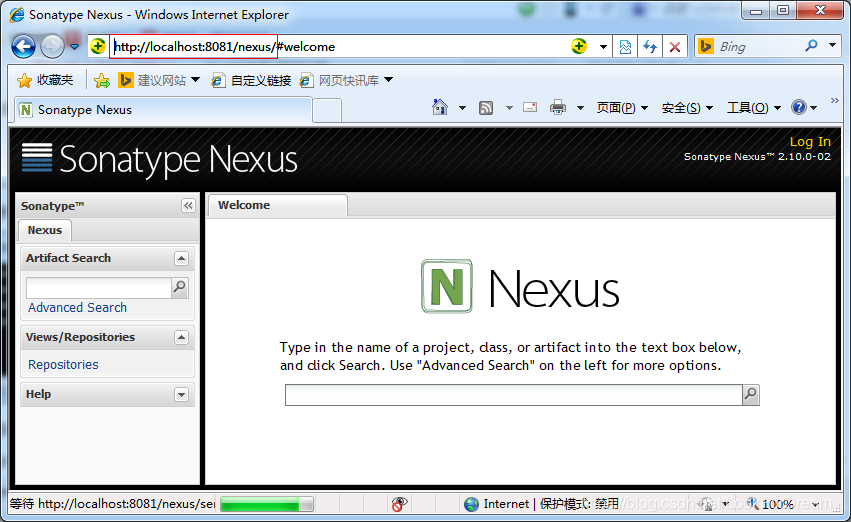
Task: Click the Bing search box
Action: coord(757,47)
